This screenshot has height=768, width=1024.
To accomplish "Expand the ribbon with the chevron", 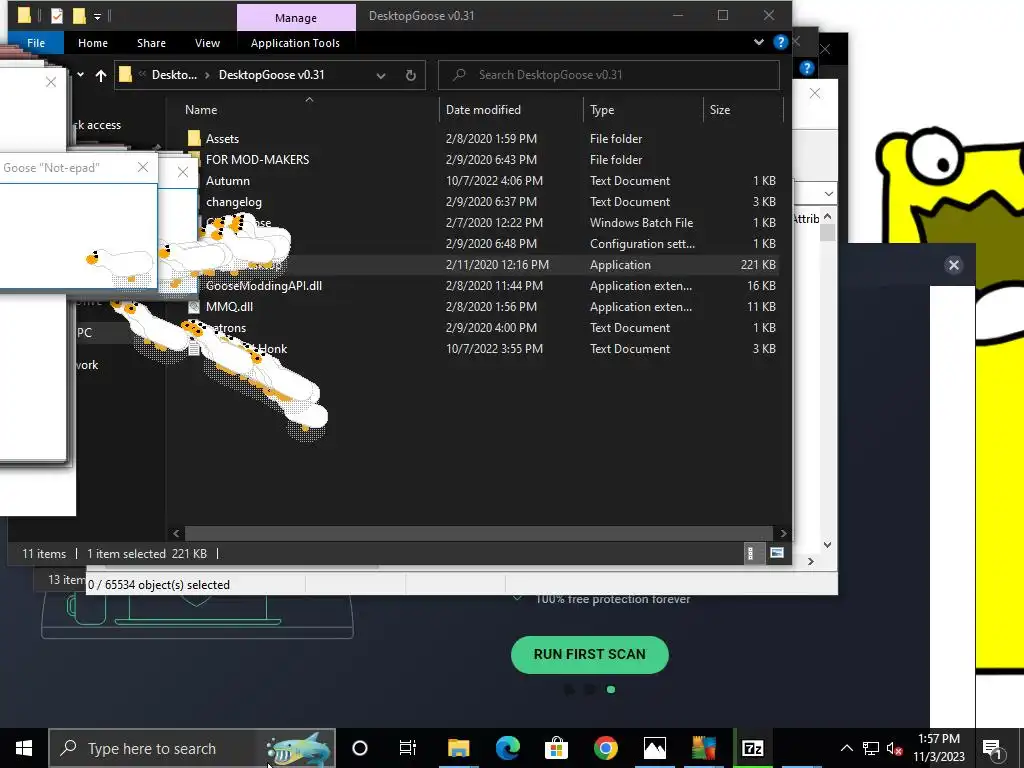I will [x=759, y=42].
